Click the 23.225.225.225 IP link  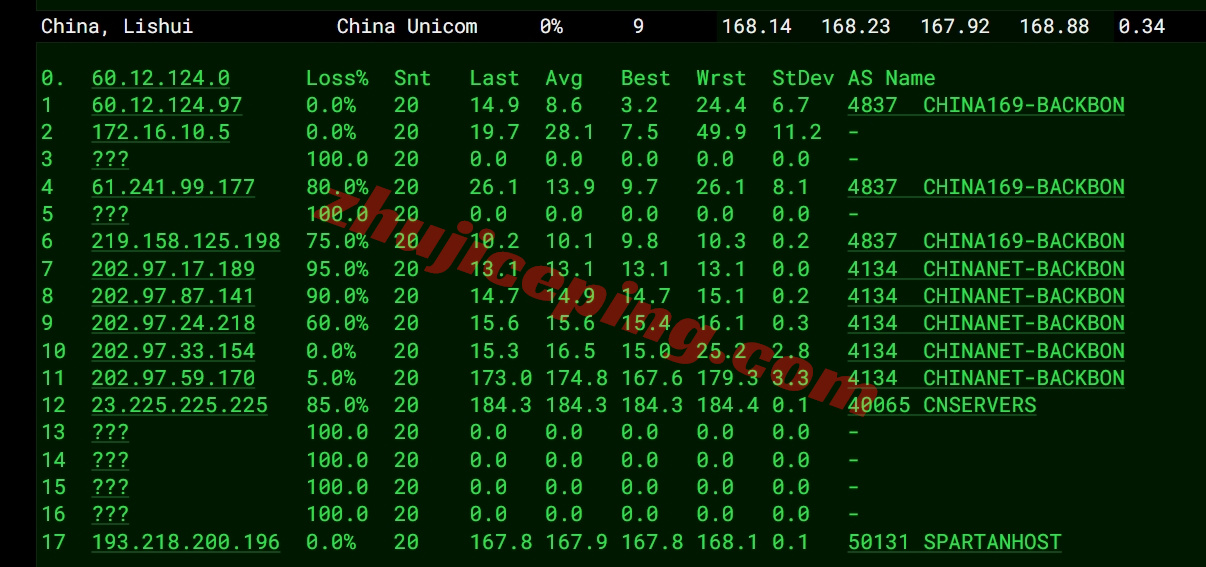point(179,405)
